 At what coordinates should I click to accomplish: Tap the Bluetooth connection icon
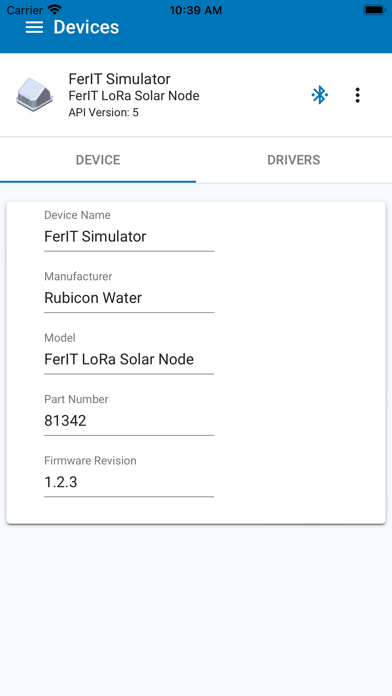319,95
